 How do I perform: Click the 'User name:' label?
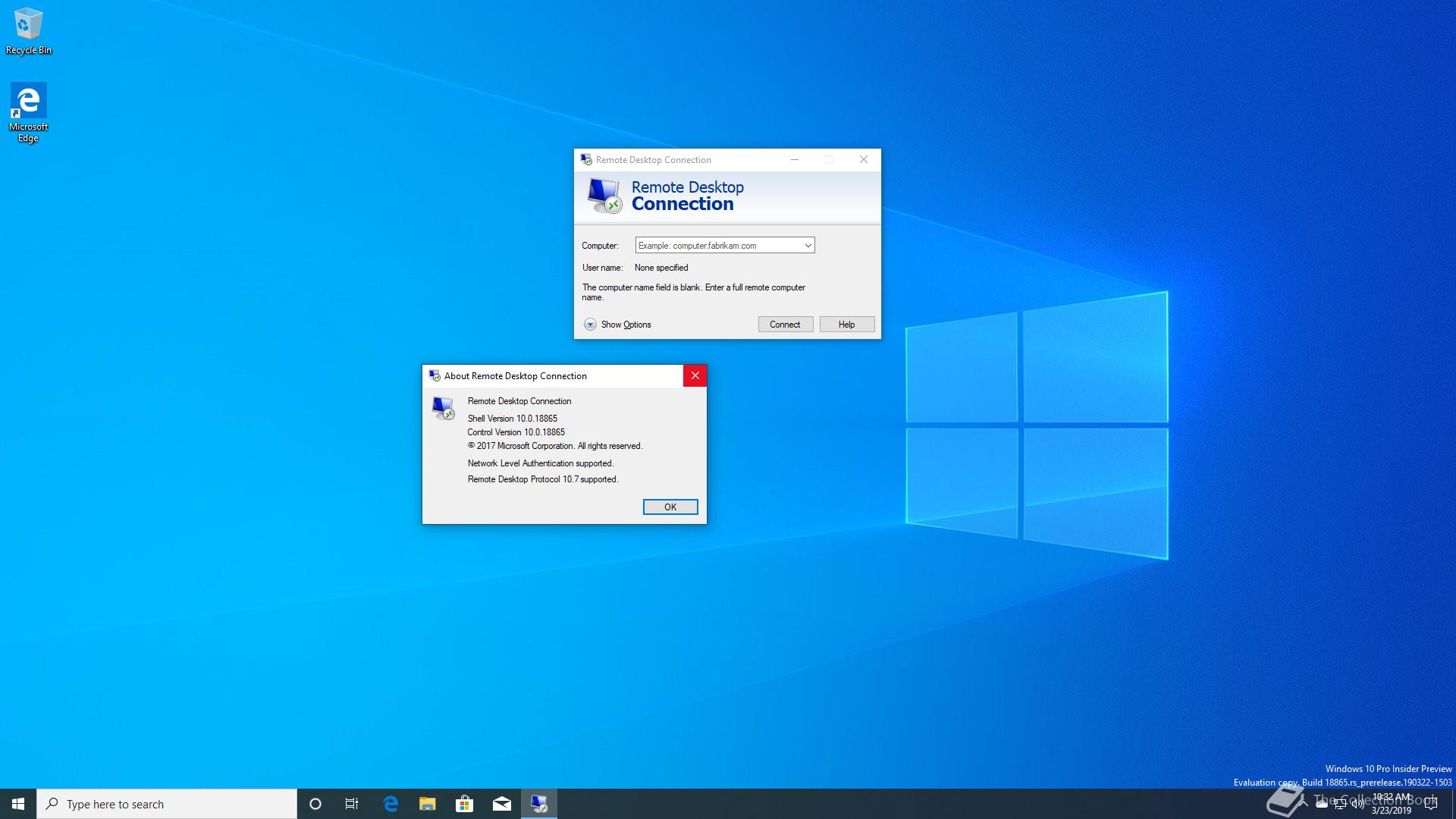602,268
